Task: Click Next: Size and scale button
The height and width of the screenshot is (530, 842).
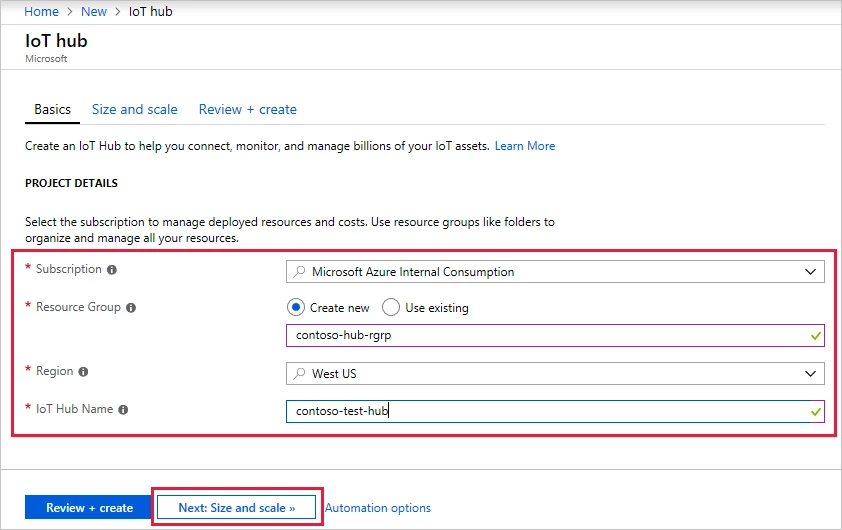Action: [x=236, y=507]
